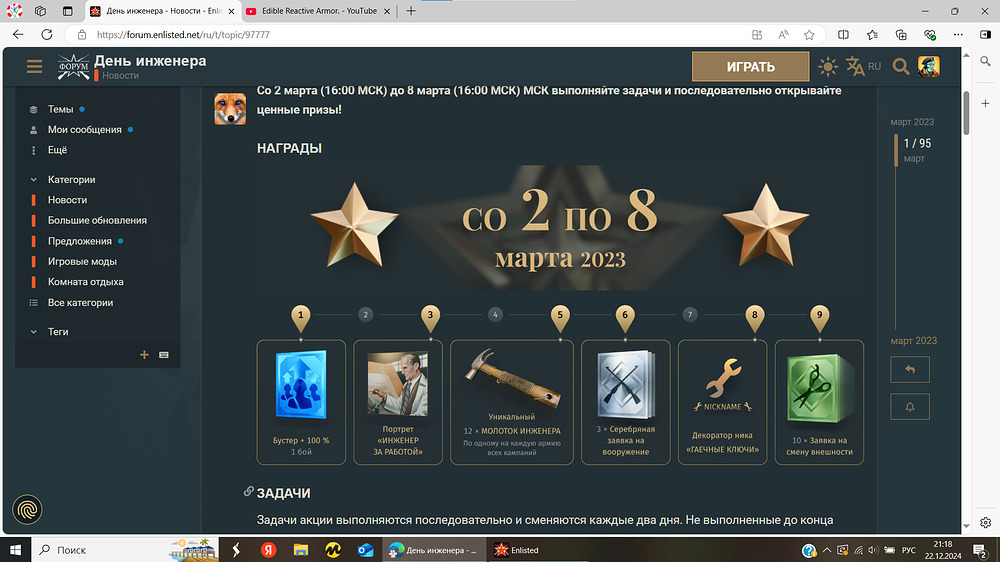
Task: Open forum search magnifier icon
Action: click(901, 67)
